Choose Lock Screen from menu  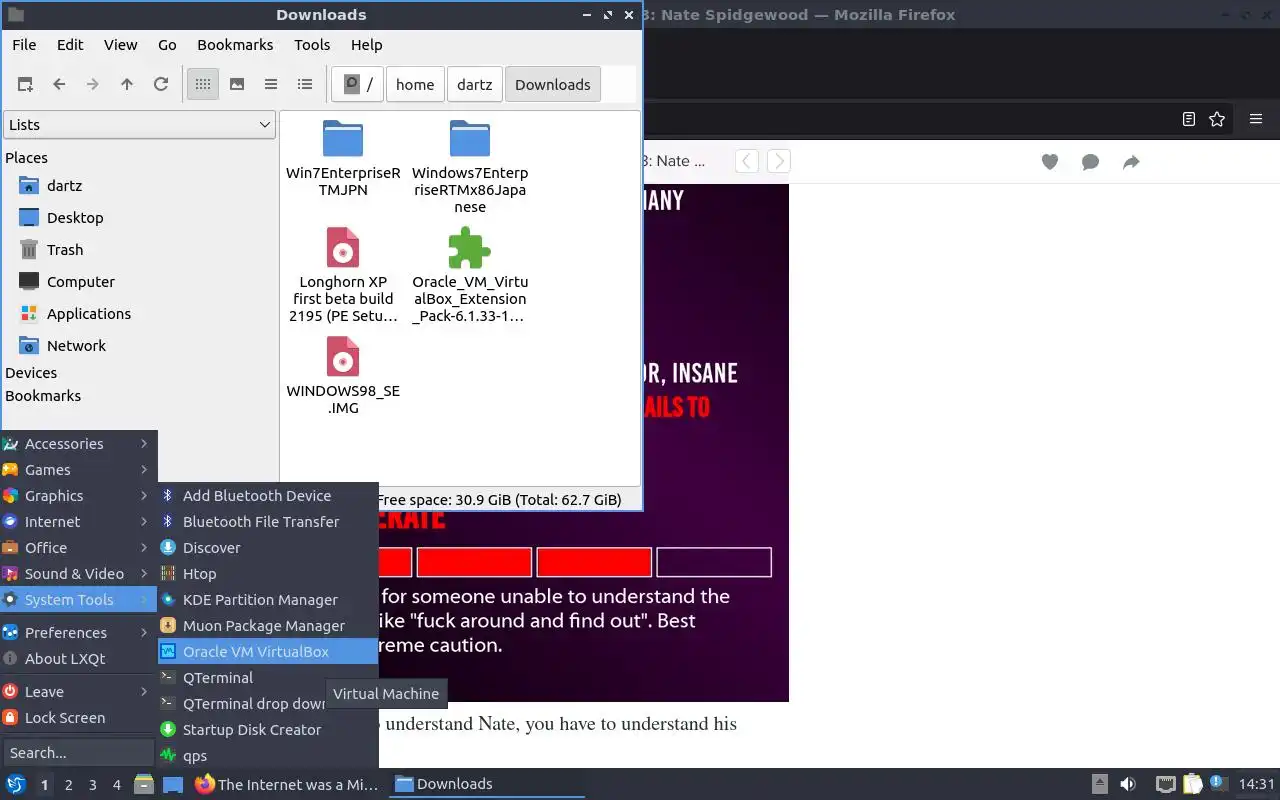click(x=78, y=718)
